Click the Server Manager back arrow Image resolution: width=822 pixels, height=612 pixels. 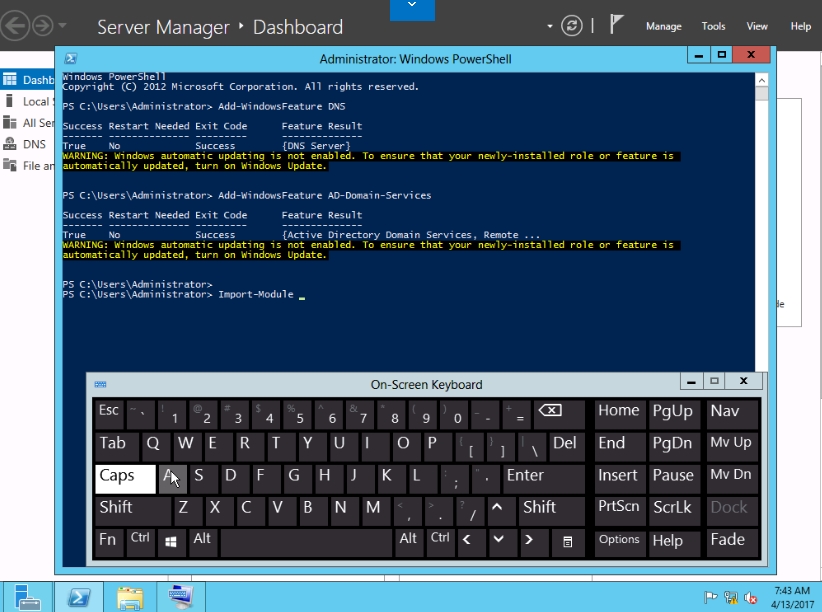pyautogui.click(x=14, y=25)
